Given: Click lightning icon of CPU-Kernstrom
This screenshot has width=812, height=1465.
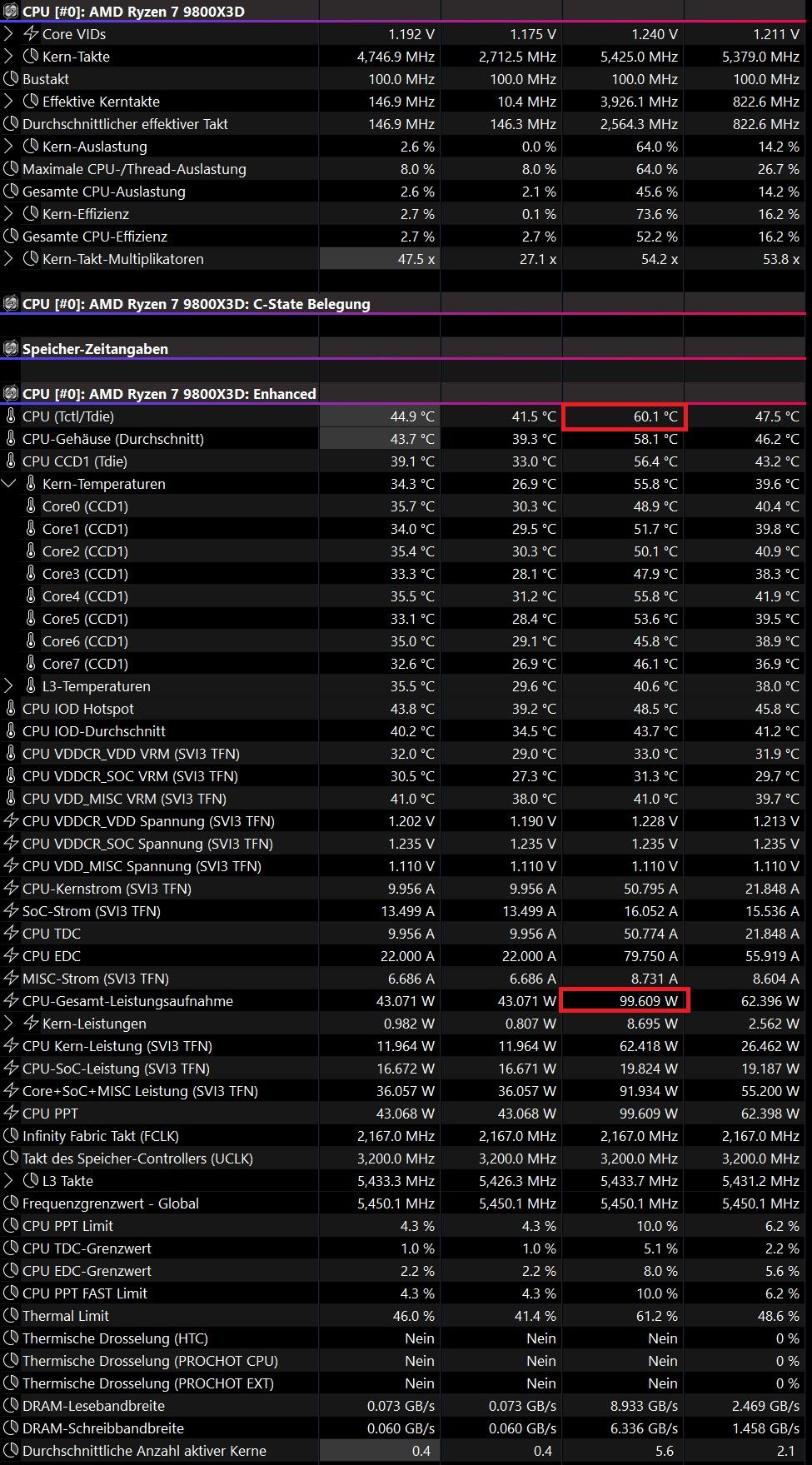Looking at the screenshot, I should (11, 889).
